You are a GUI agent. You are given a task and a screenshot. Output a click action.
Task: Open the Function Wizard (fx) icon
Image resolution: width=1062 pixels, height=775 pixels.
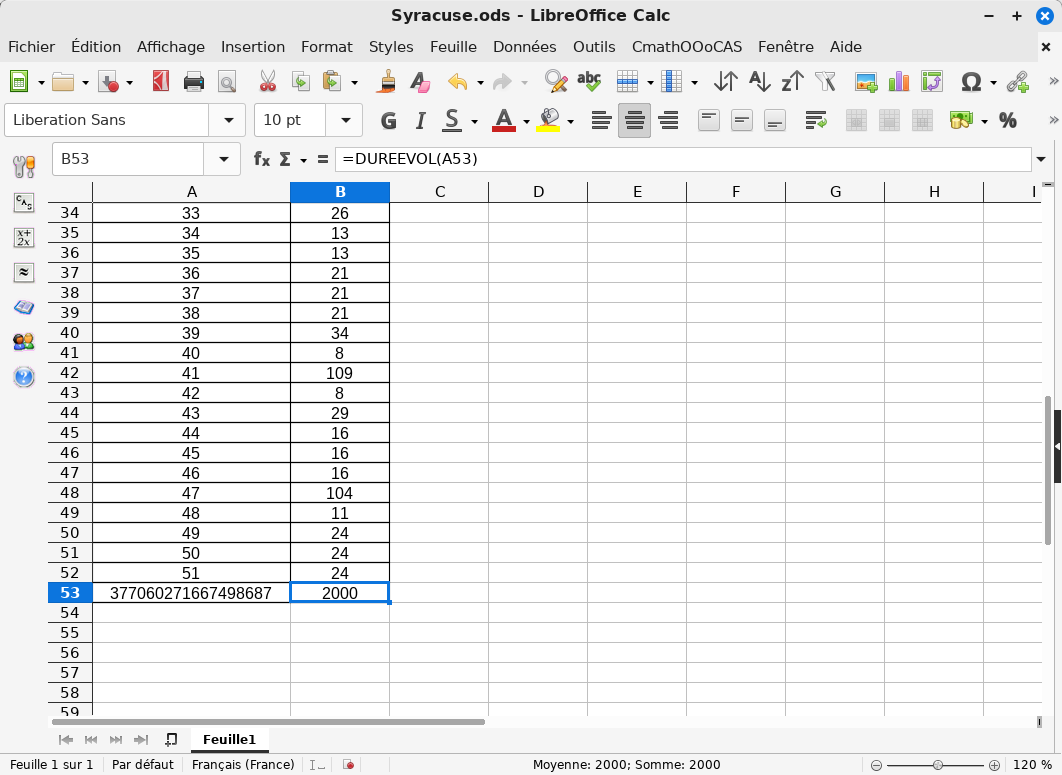pos(262,159)
